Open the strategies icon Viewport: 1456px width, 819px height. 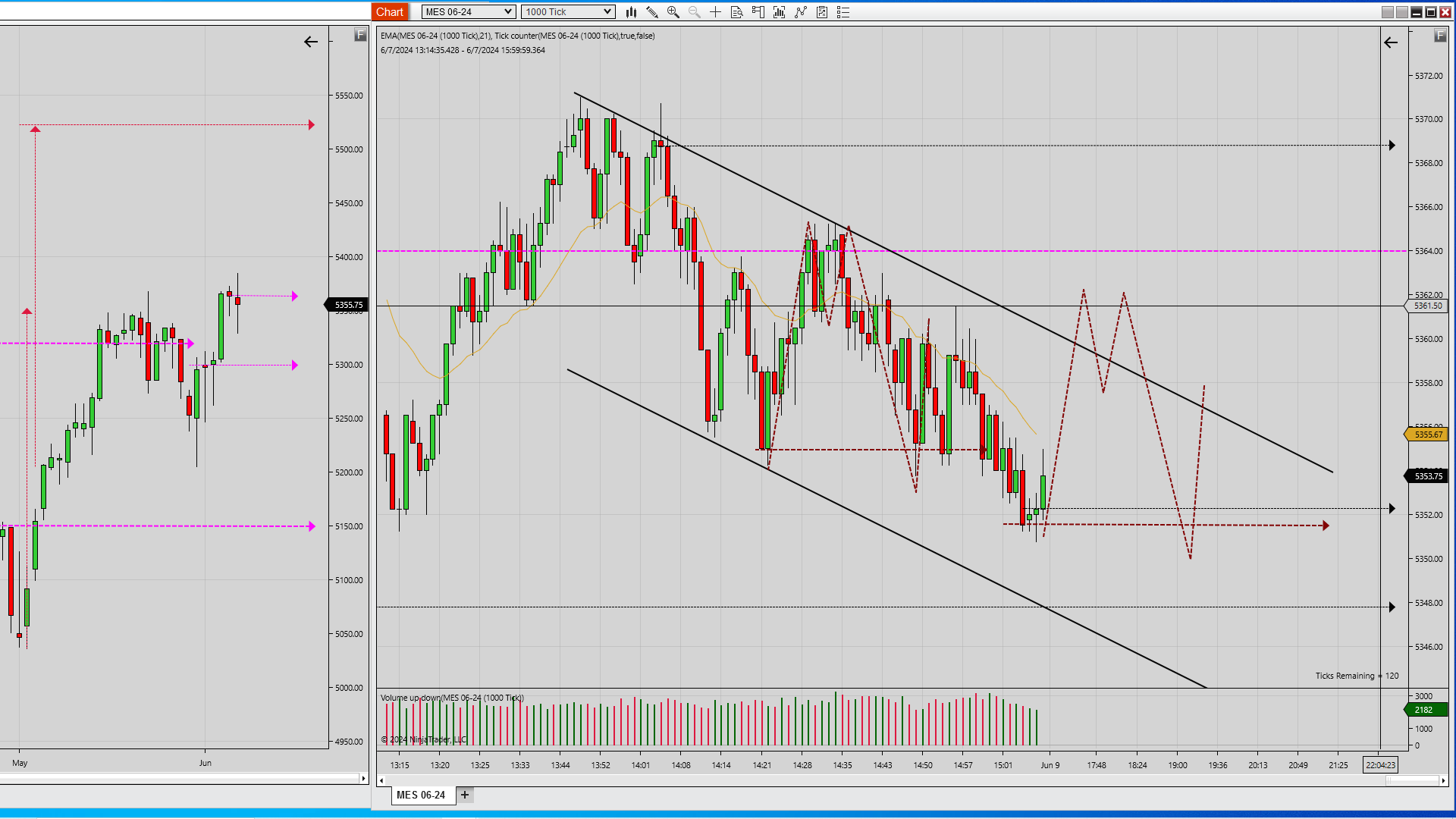coord(801,12)
